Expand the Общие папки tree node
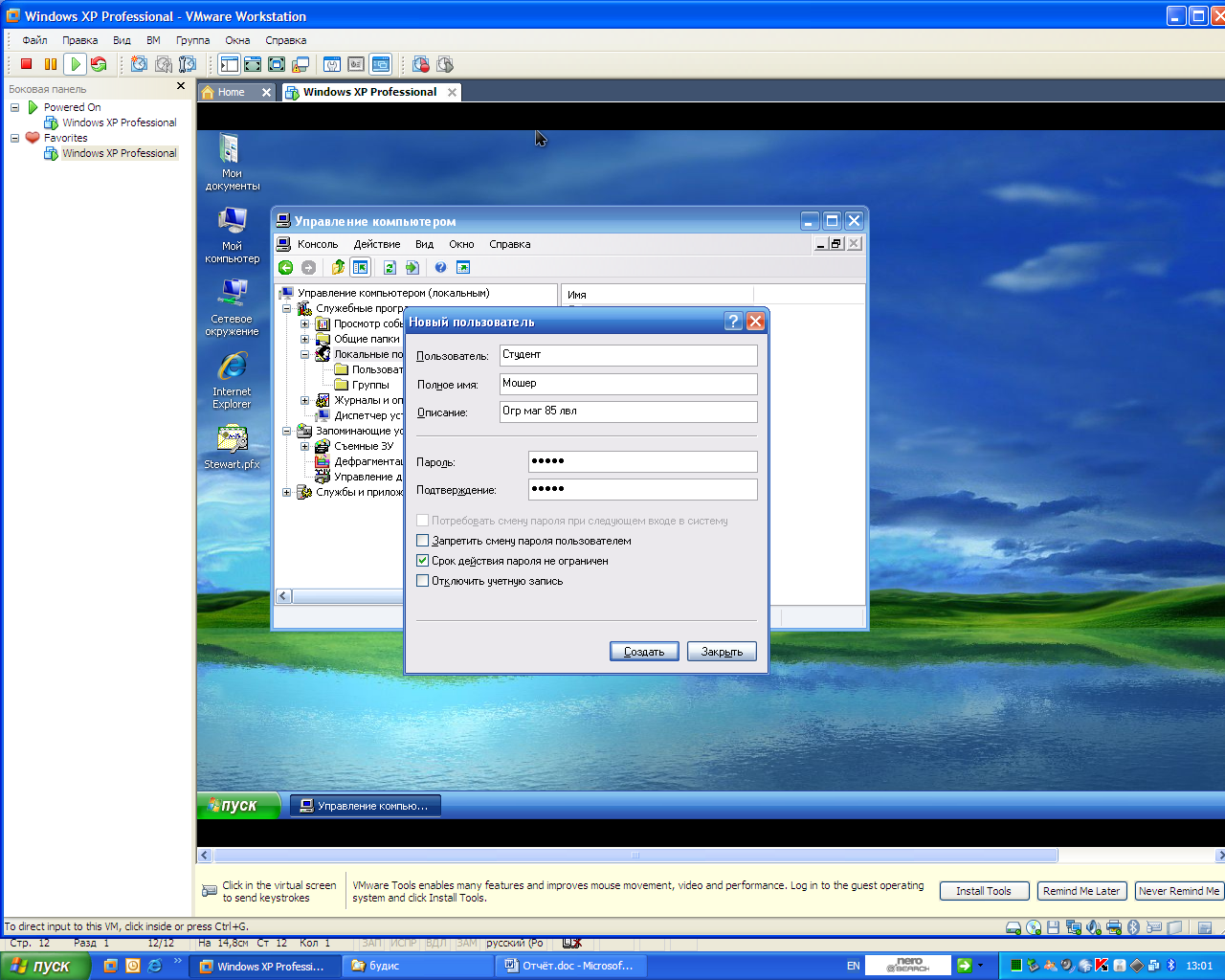Viewport: 1225px width, 980px height. tap(304, 339)
